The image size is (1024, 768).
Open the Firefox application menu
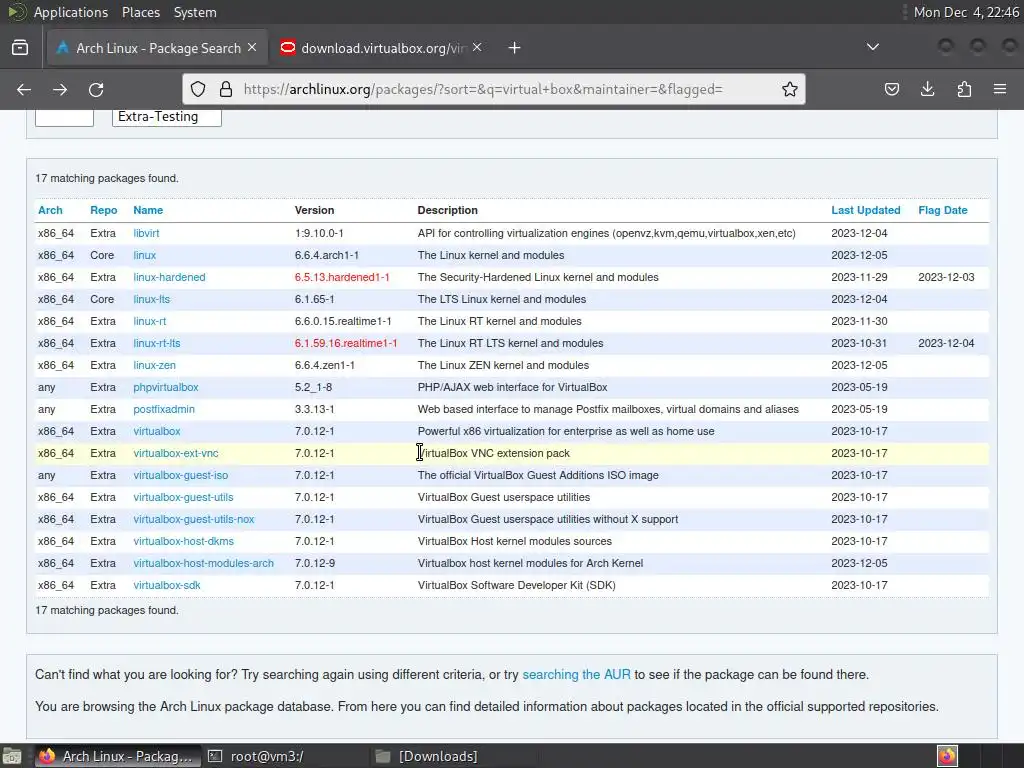click(x=1000, y=89)
